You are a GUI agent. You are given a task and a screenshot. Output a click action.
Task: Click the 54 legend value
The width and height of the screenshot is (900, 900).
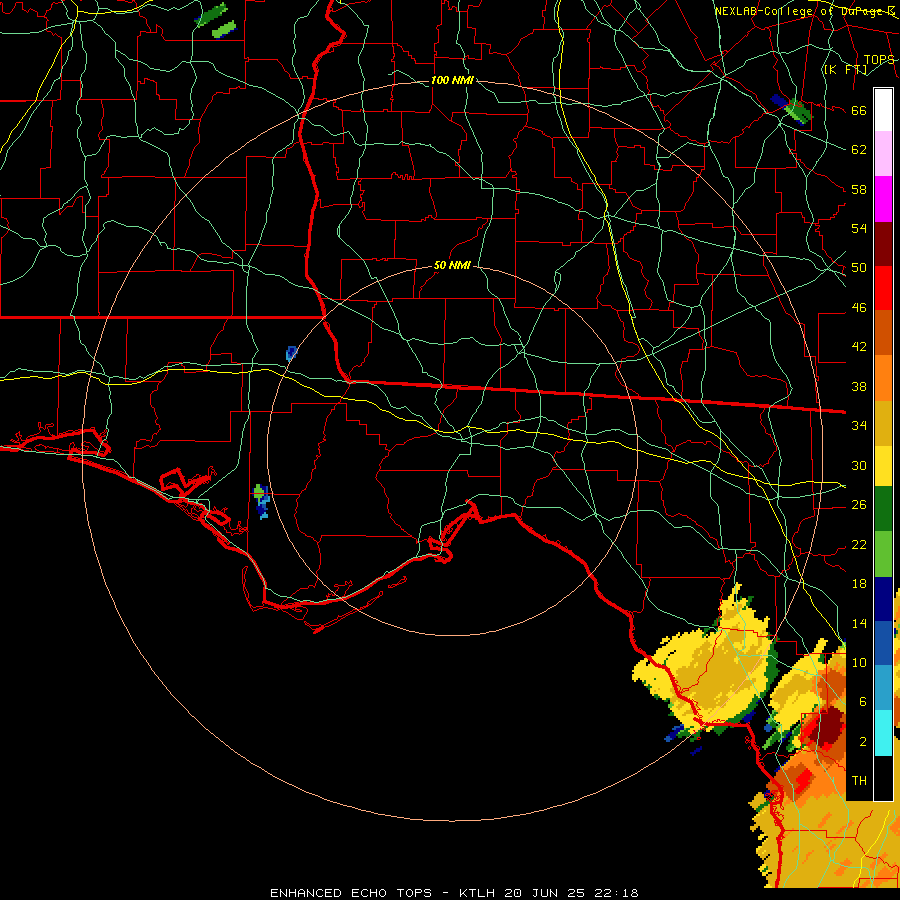[859, 228]
